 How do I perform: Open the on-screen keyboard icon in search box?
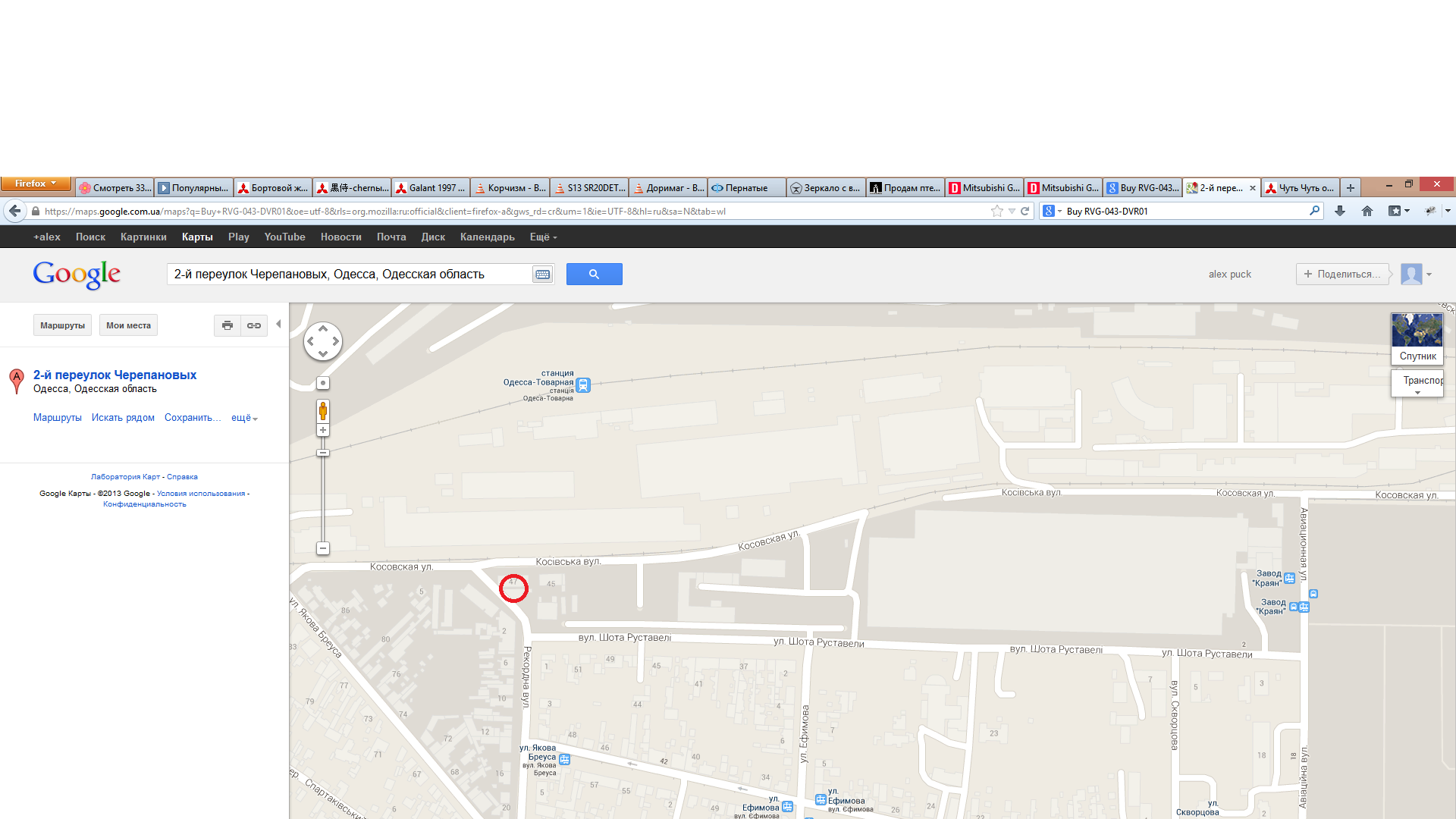tap(542, 275)
